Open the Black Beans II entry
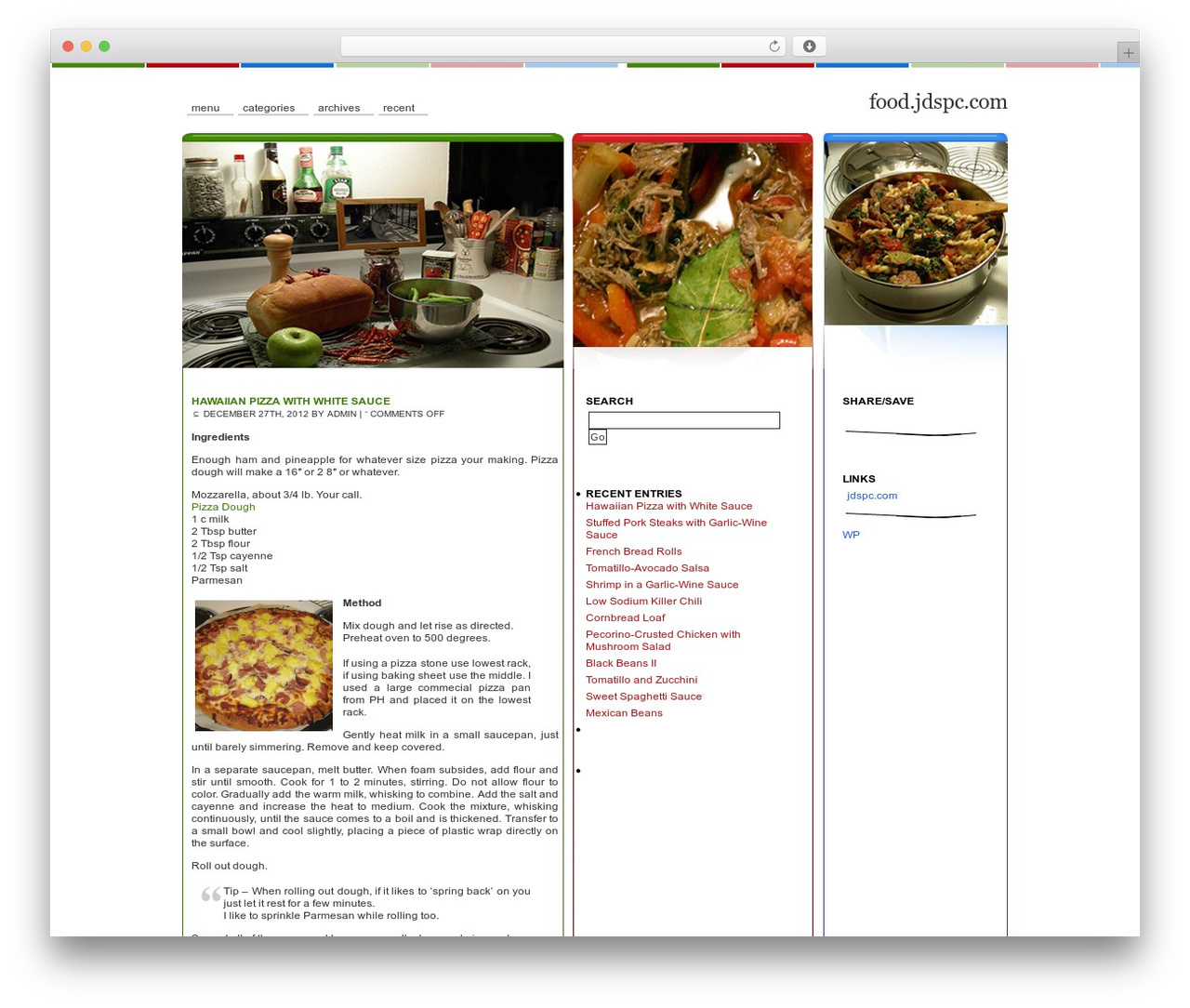This screenshot has width=1190, height=1008. [x=621, y=663]
